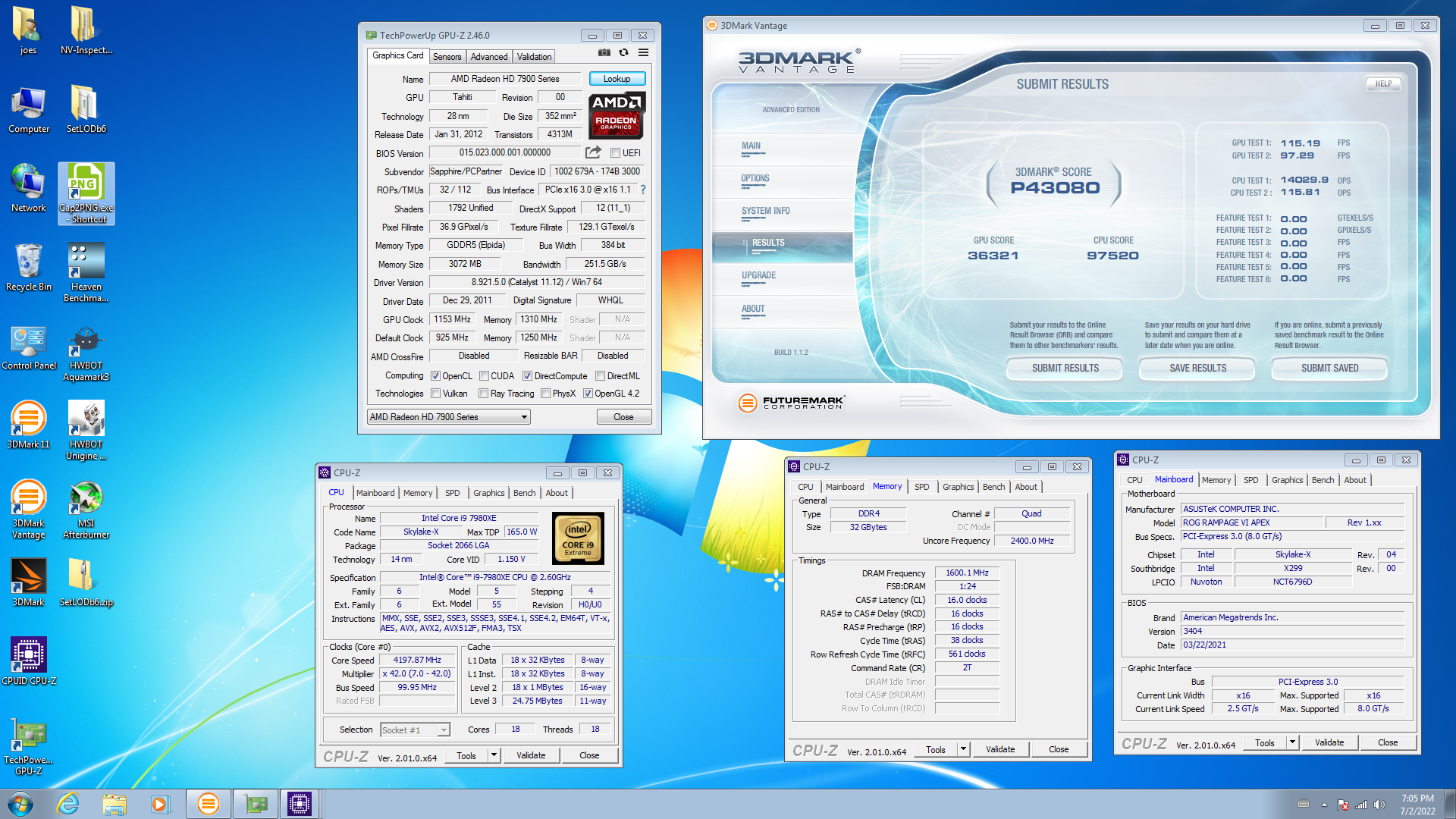This screenshot has height=819, width=1456.
Task: Click the AMD Radeon logo in GPU-Z
Action: tap(617, 115)
